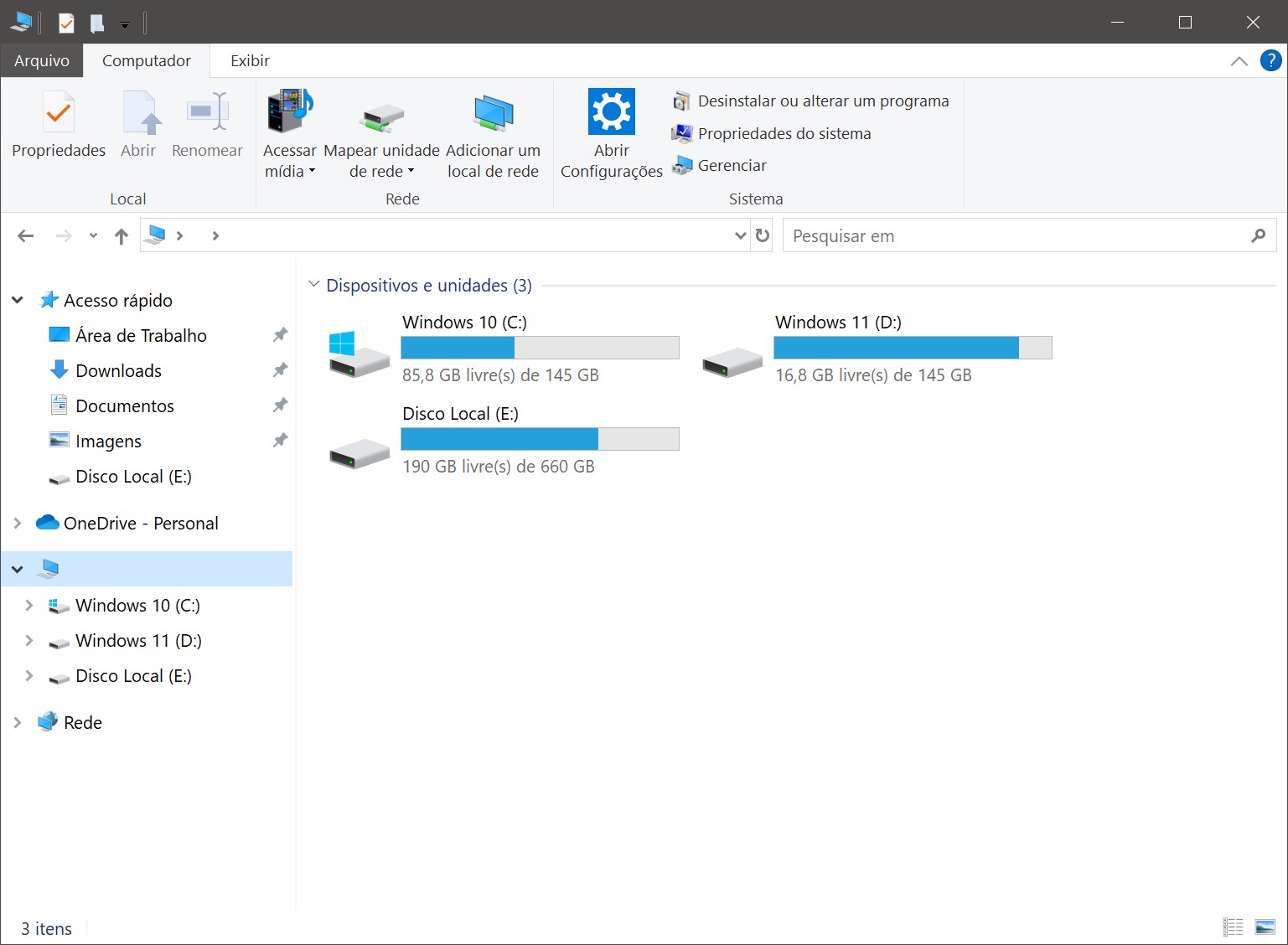The height and width of the screenshot is (945, 1288).
Task: Open Acessar mídia menu
Action: point(290,136)
